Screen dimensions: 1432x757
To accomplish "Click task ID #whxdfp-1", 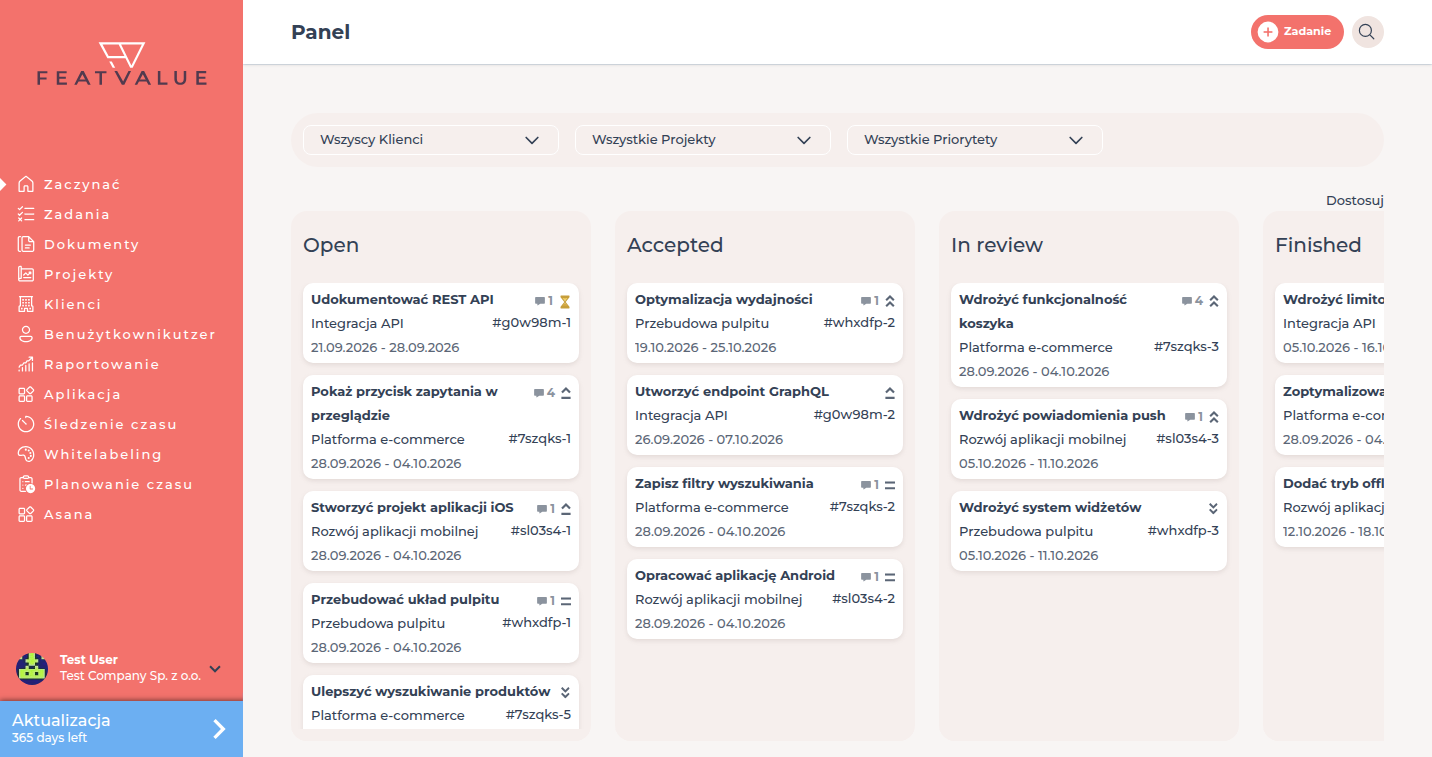I will (x=537, y=623).
